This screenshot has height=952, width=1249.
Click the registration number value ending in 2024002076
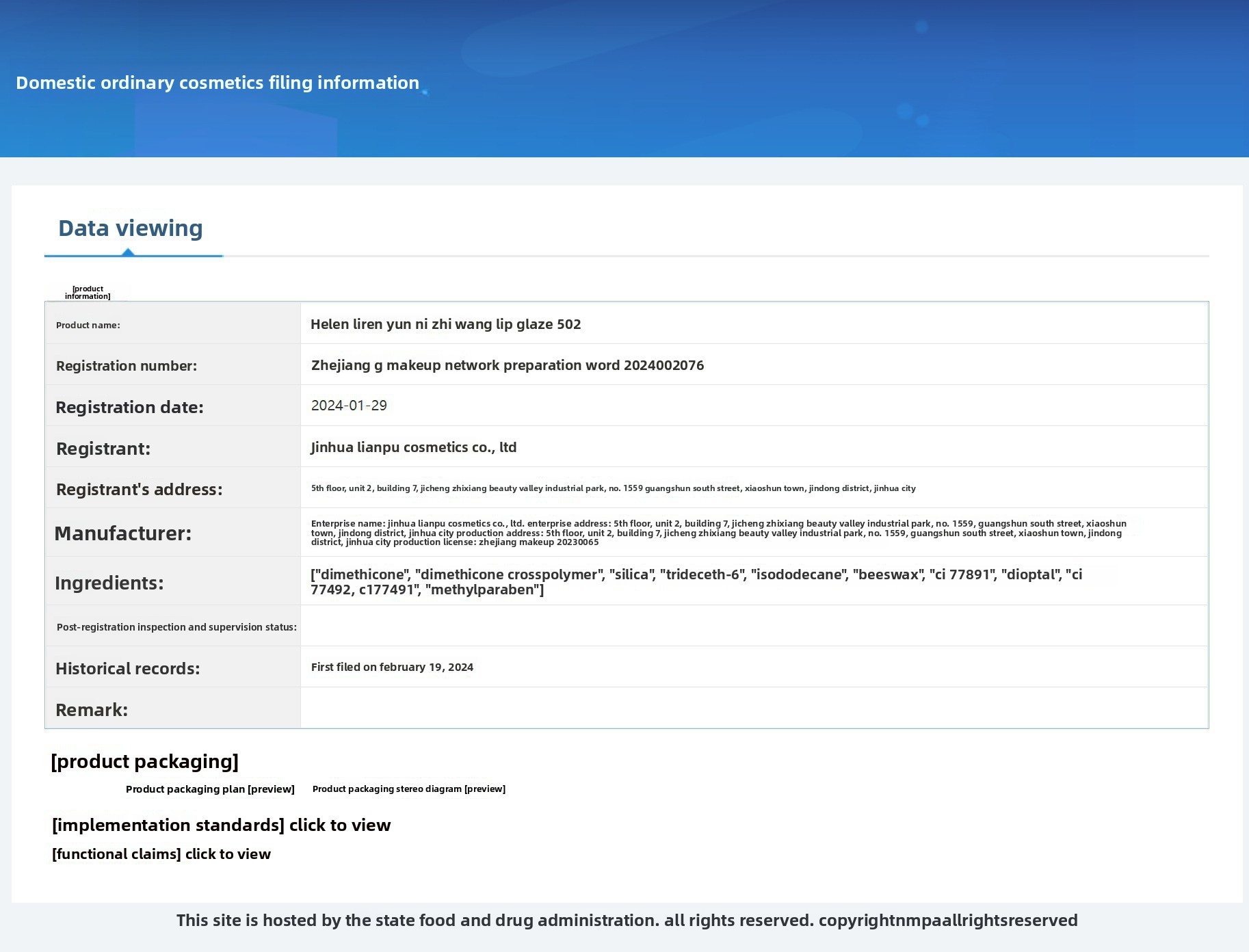coord(507,365)
